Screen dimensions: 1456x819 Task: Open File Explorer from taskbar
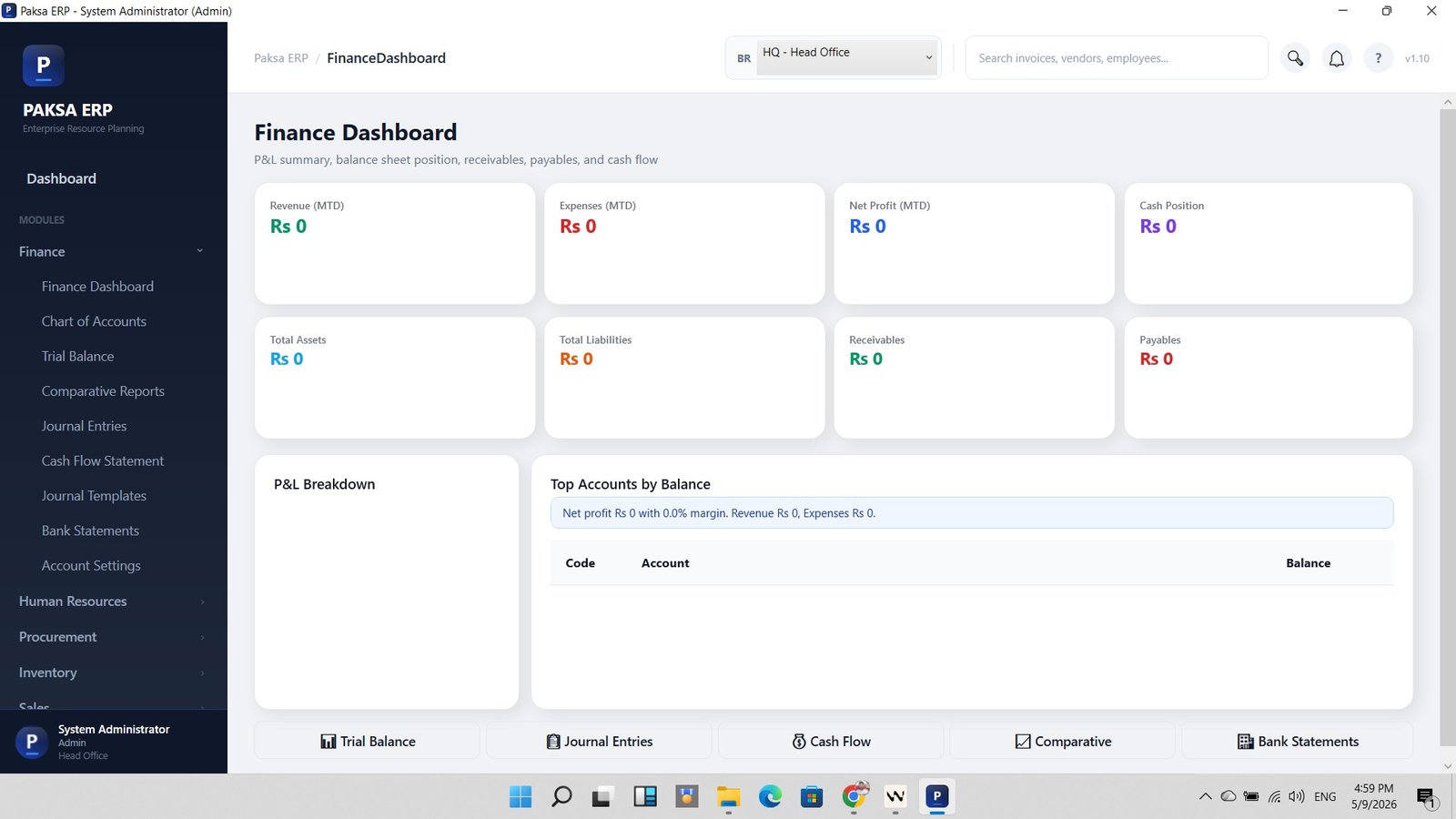point(728,797)
